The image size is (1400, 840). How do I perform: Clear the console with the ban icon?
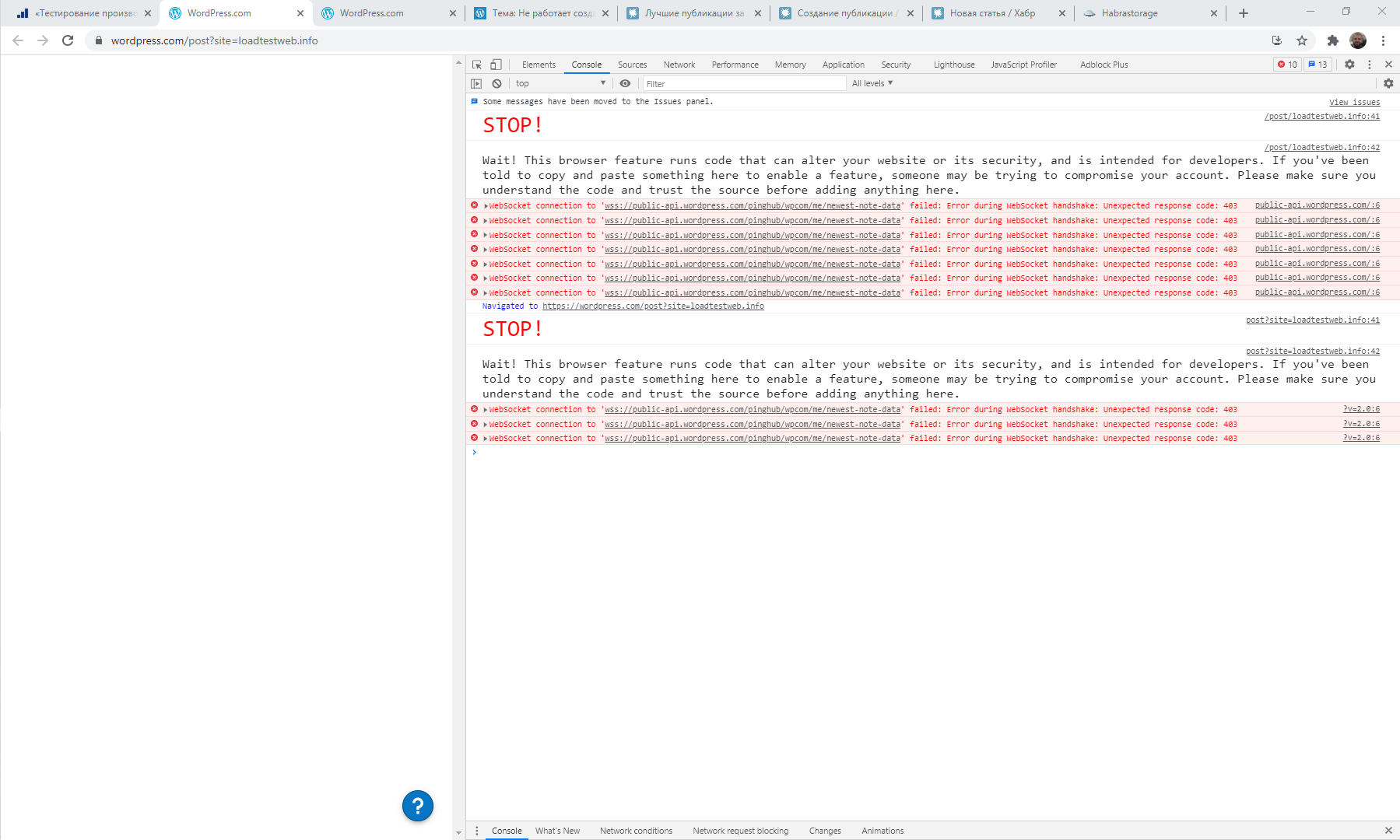[x=496, y=83]
